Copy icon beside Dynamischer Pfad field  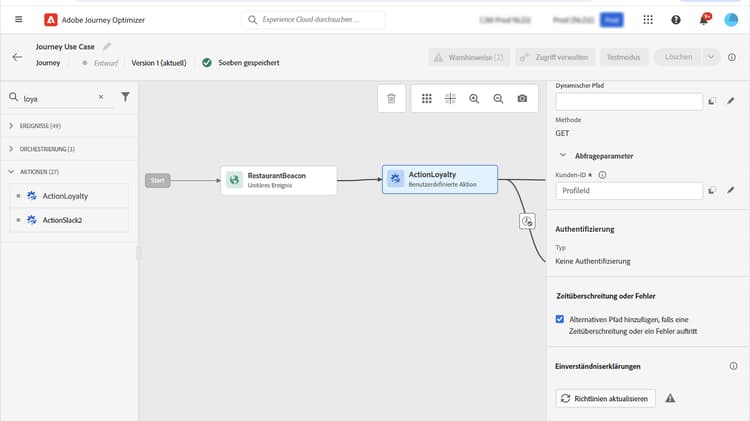point(712,101)
